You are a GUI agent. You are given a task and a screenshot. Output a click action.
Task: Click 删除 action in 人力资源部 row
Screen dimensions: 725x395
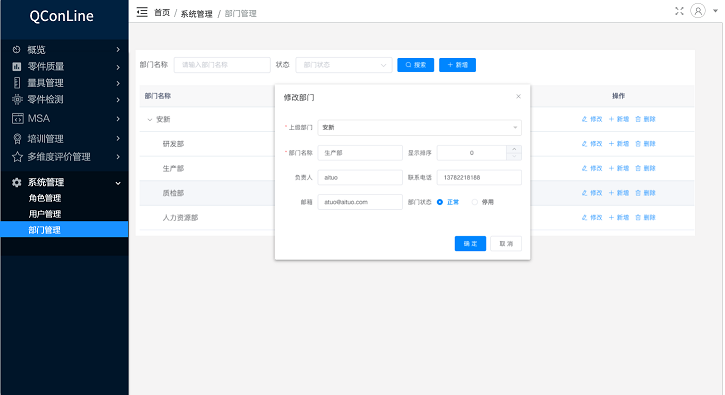(645, 217)
